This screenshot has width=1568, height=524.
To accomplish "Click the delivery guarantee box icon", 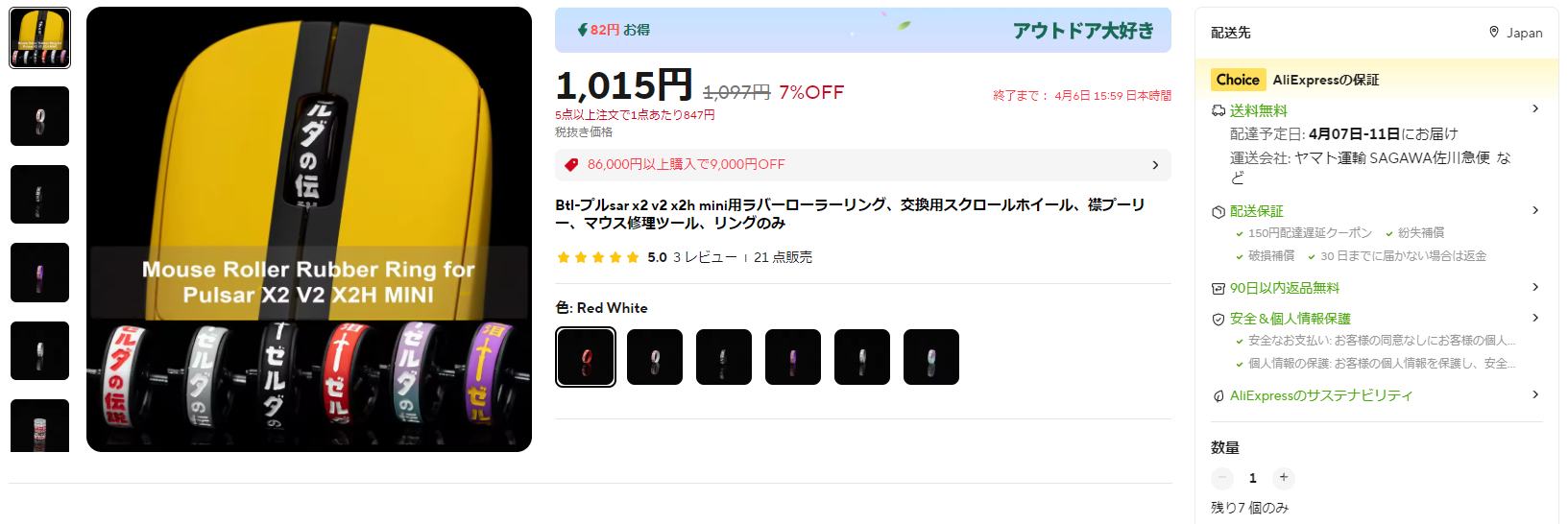I will pyautogui.click(x=1218, y=211).
